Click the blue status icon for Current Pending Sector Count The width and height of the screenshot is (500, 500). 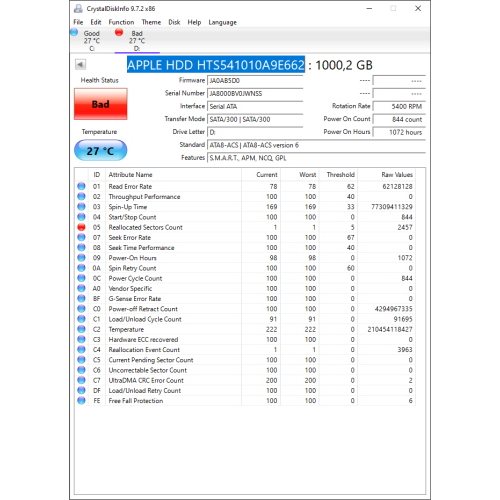[x=81, y=360]
